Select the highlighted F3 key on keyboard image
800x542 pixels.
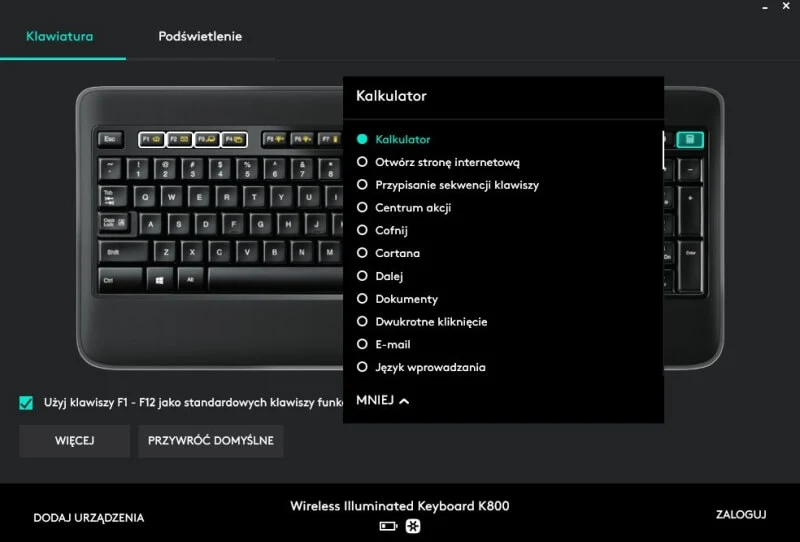pos(207,139)
